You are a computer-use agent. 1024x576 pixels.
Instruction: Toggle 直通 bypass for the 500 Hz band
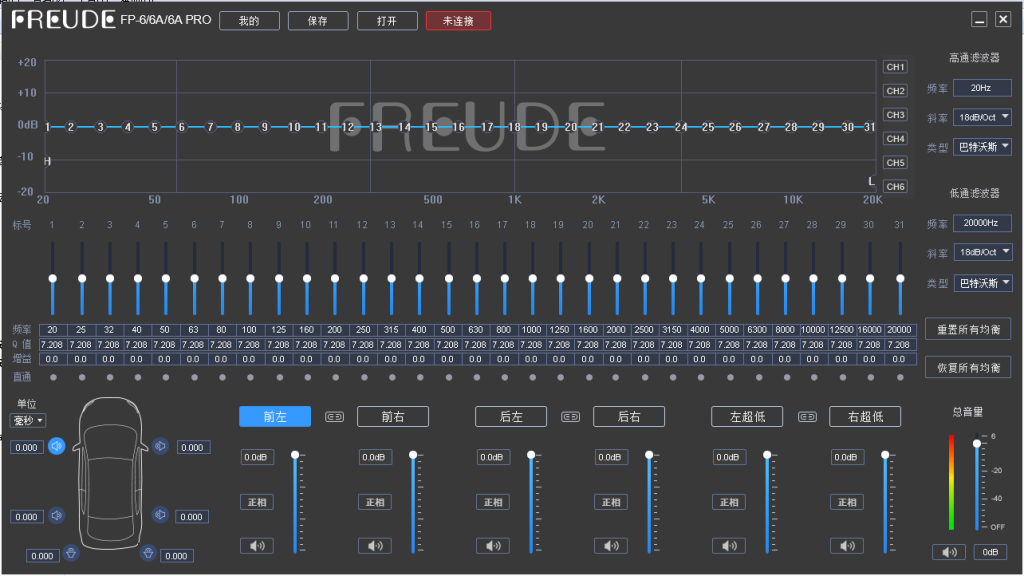pyautogui.click(x=448, y=377)
